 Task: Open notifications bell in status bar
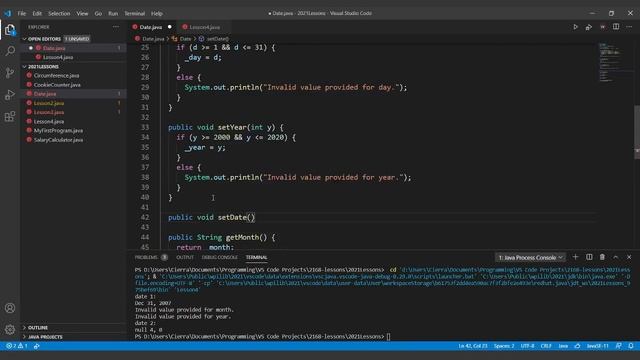coord(631,346)
